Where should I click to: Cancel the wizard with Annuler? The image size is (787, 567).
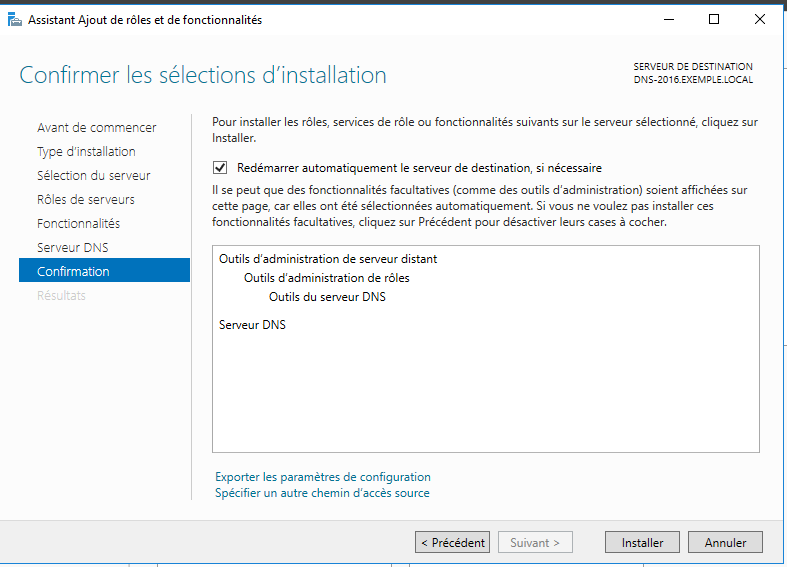[725, 542]
